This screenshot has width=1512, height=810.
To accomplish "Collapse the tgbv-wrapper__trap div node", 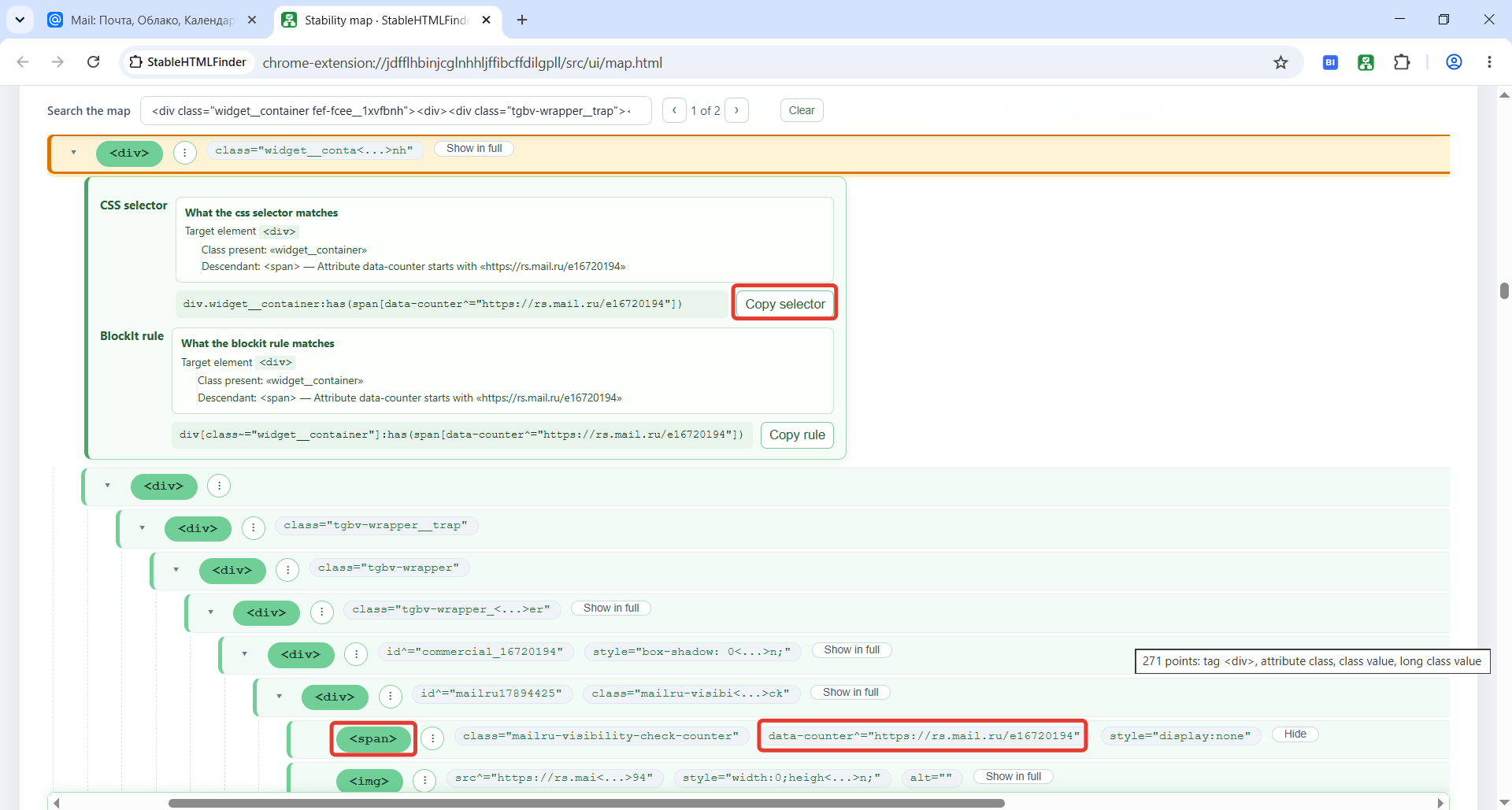I will pyautogui.click(x=143, y=528).
